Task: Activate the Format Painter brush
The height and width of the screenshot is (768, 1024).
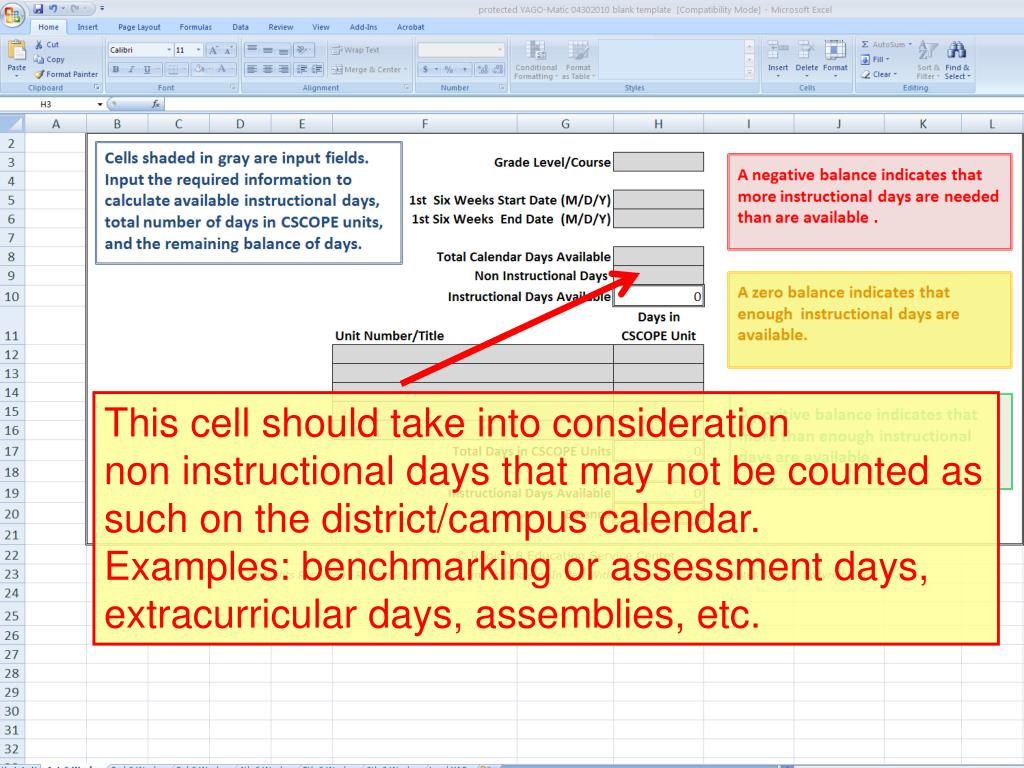Action: (66, 74)
